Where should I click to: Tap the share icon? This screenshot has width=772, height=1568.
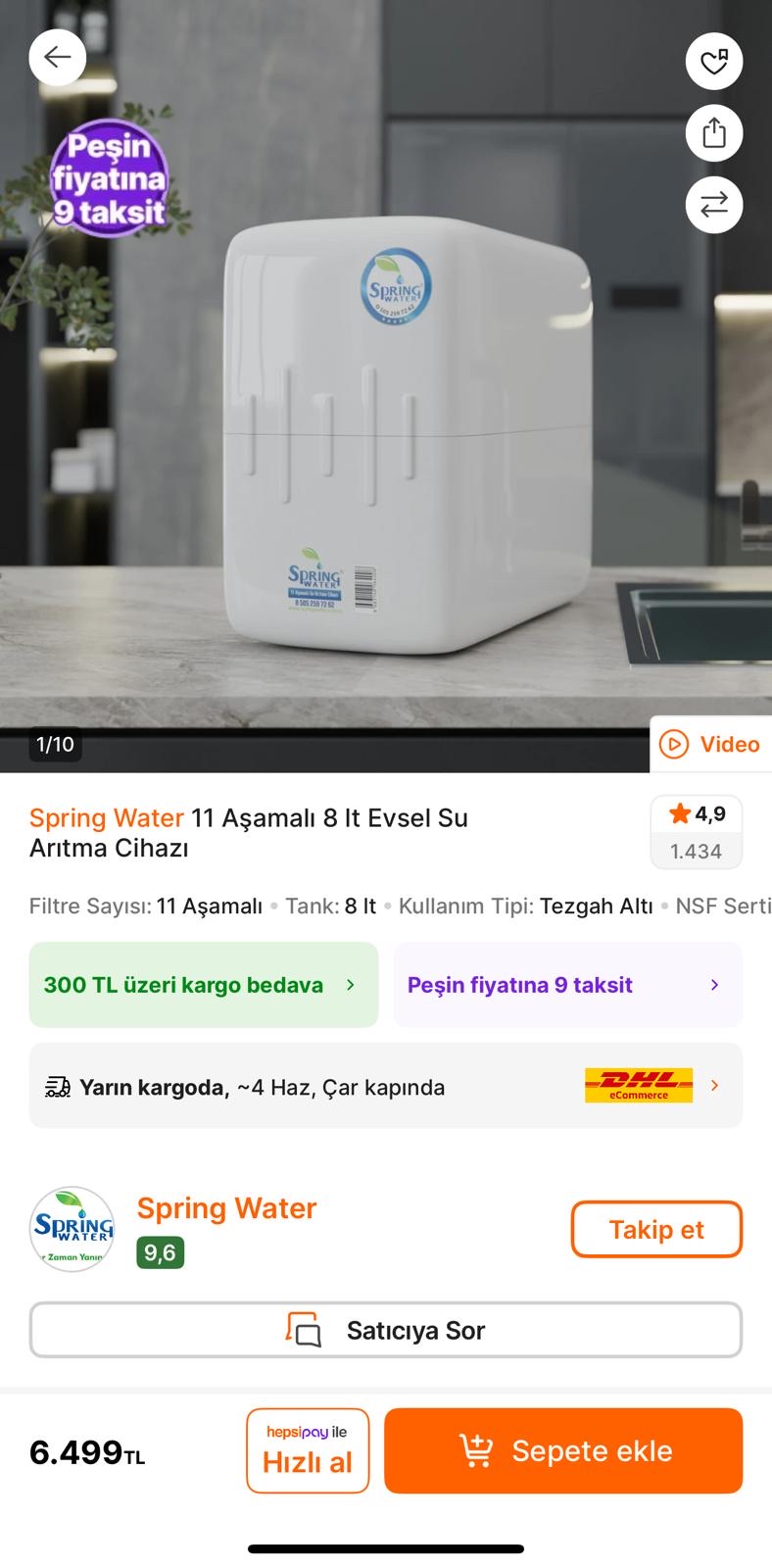714,133
